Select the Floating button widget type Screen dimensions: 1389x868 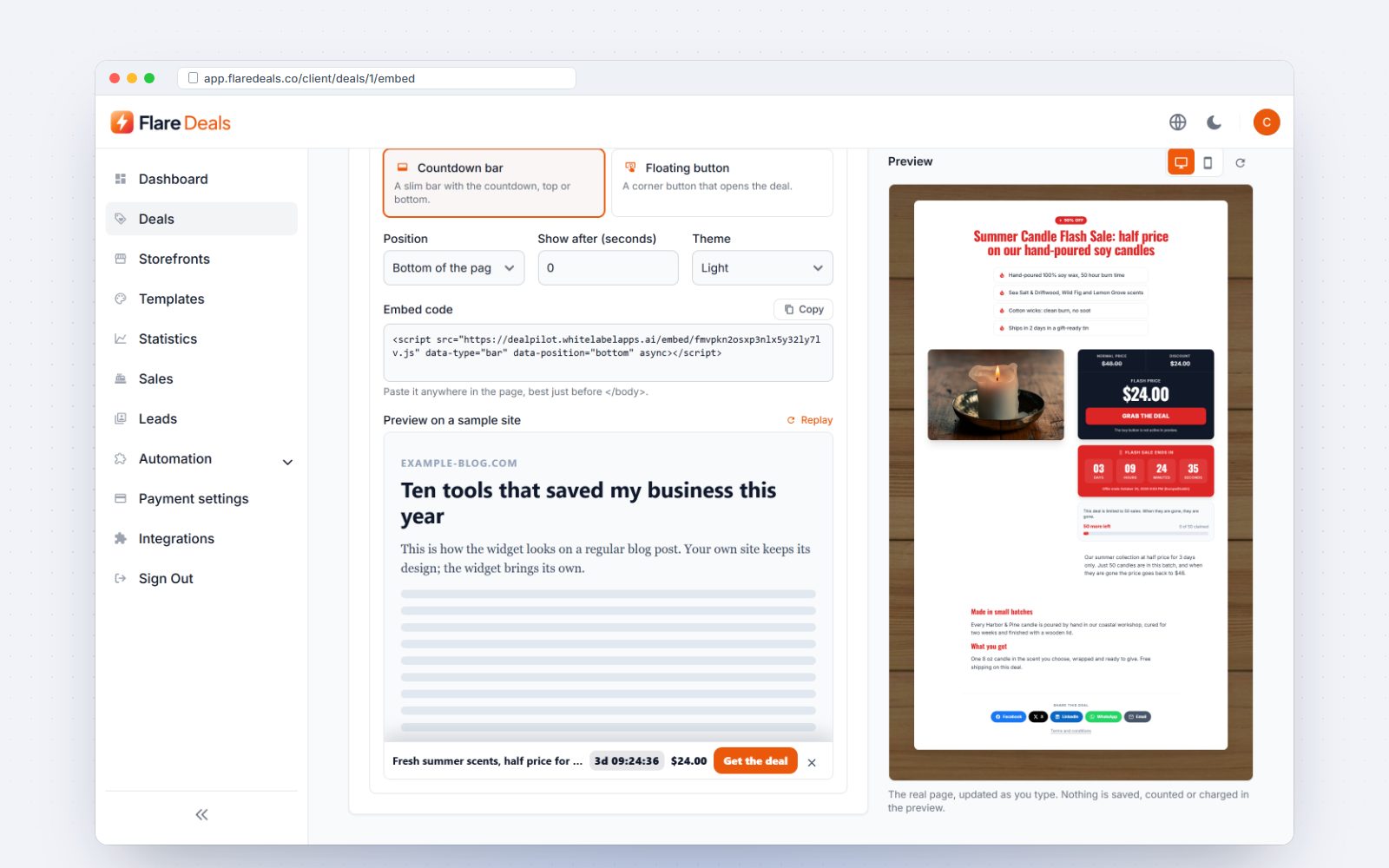click(722, 182)
